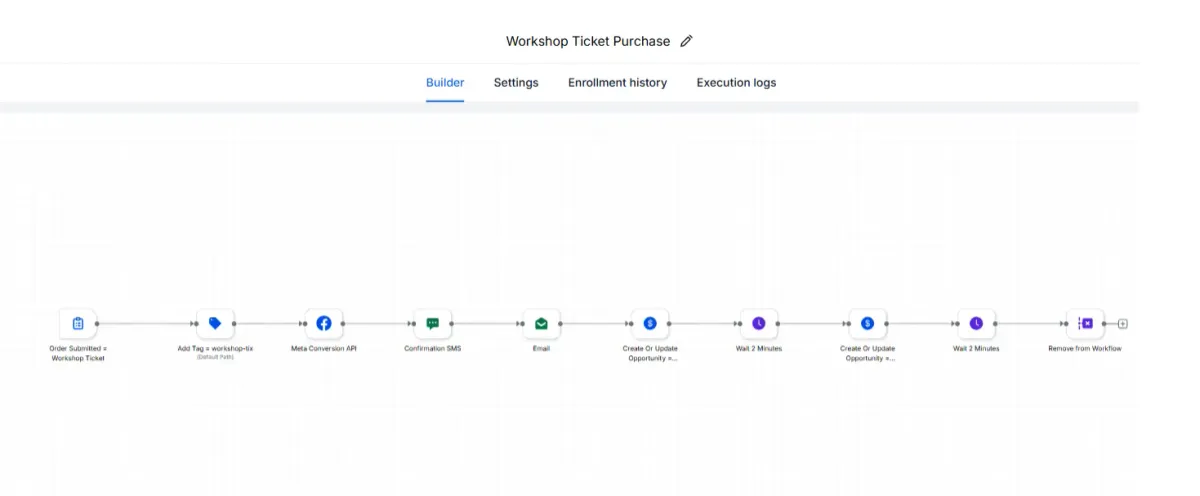Switch to the Builder tab
The image size is (1200, 496).
(x=445, y=83)
